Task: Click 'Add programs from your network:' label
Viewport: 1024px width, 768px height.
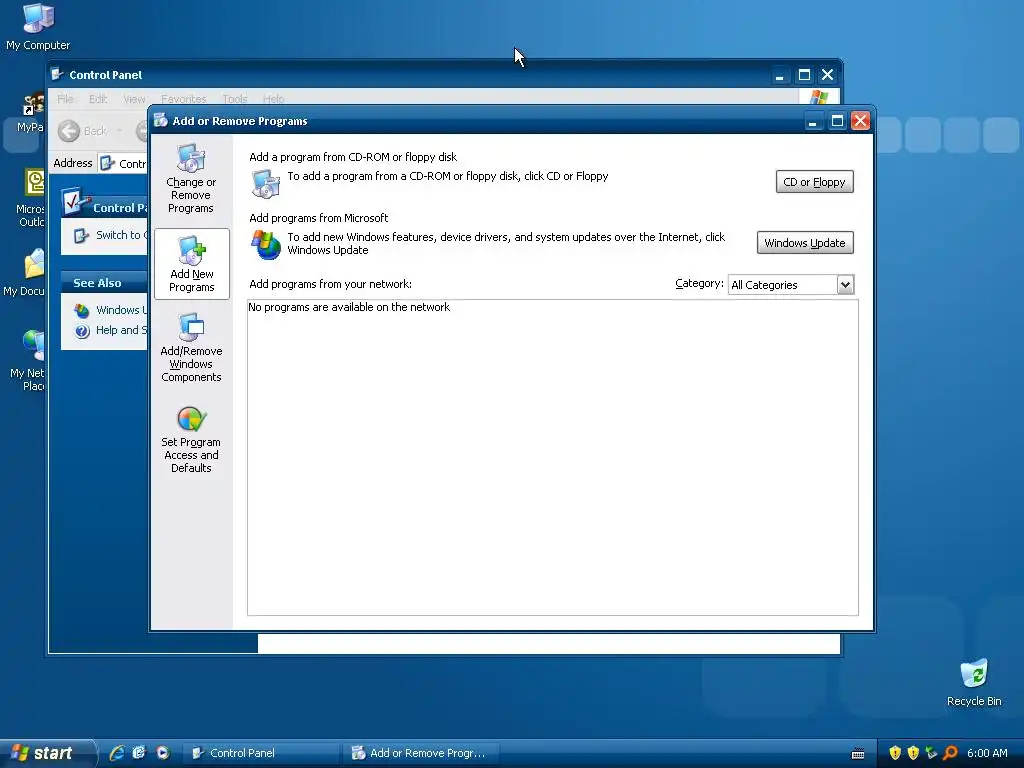Action: pyautogui.click(x=330, y=284)
